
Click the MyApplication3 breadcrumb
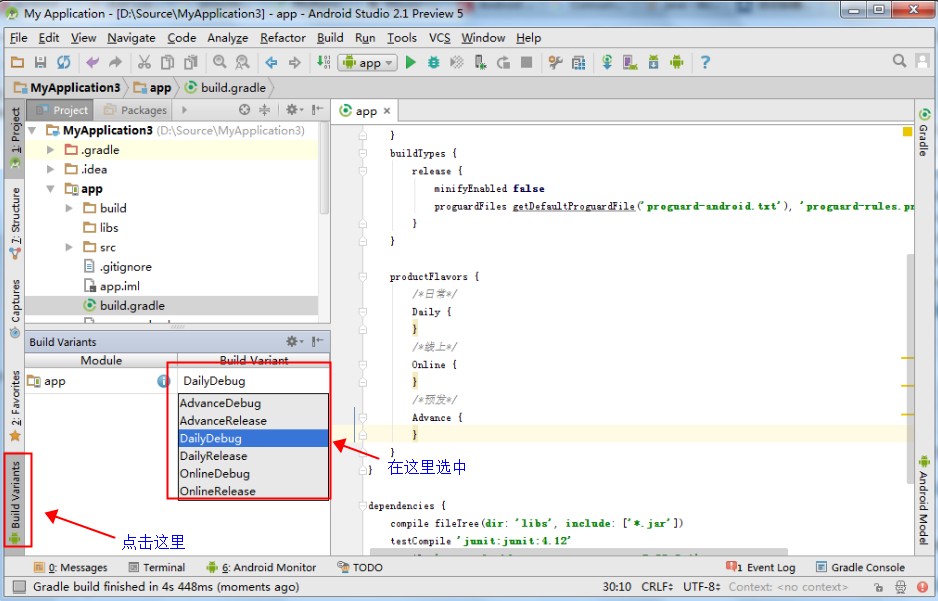pyautogui.click(x=67, y=88)
